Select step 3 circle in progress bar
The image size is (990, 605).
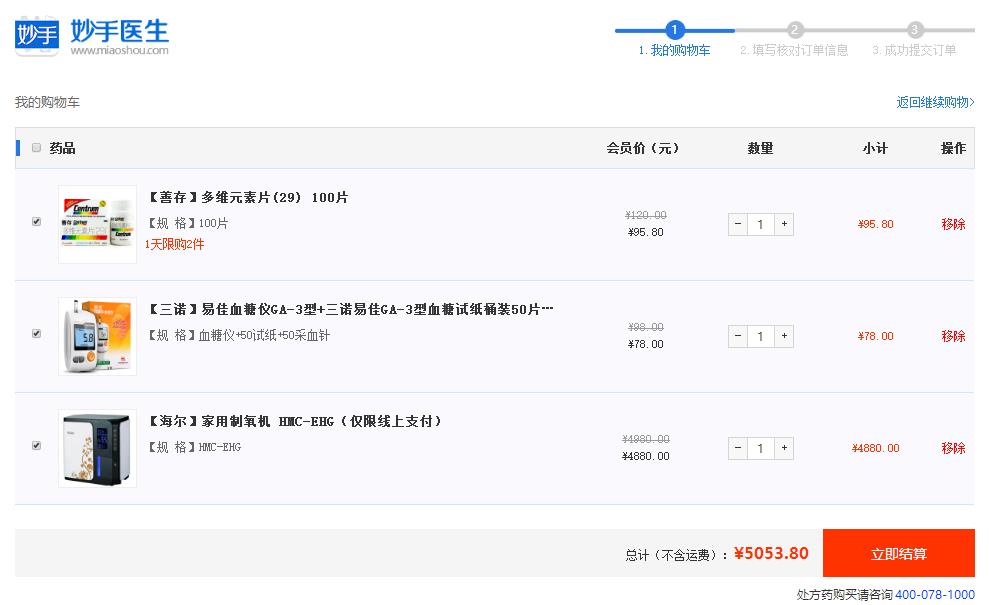pyautogui.click(x=914, y=30)
